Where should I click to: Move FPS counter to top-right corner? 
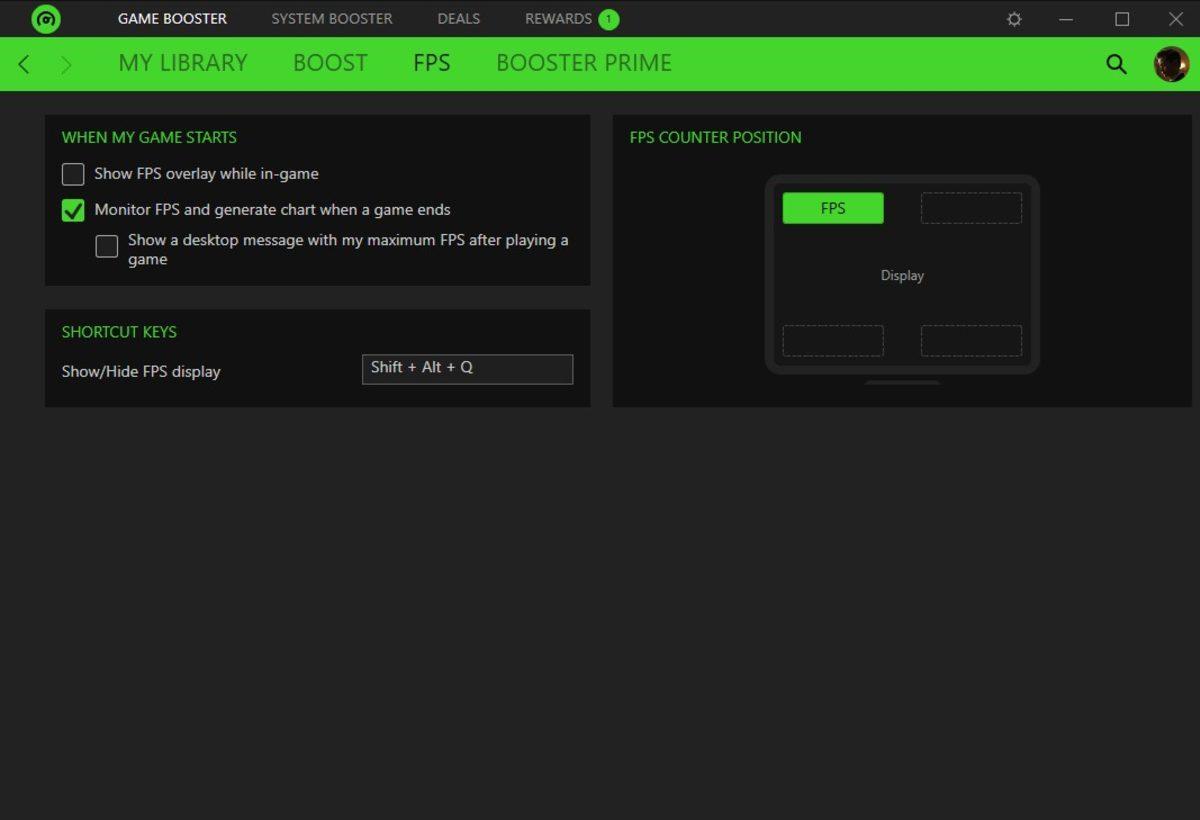tap(970, 207)
